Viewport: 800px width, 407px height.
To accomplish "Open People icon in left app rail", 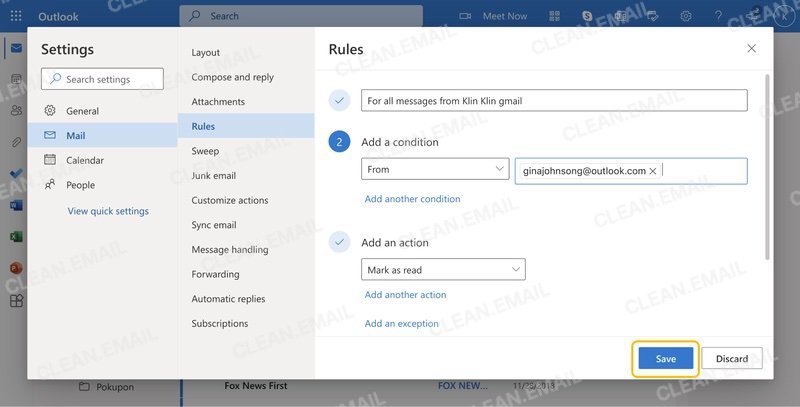I will (16, 110).
